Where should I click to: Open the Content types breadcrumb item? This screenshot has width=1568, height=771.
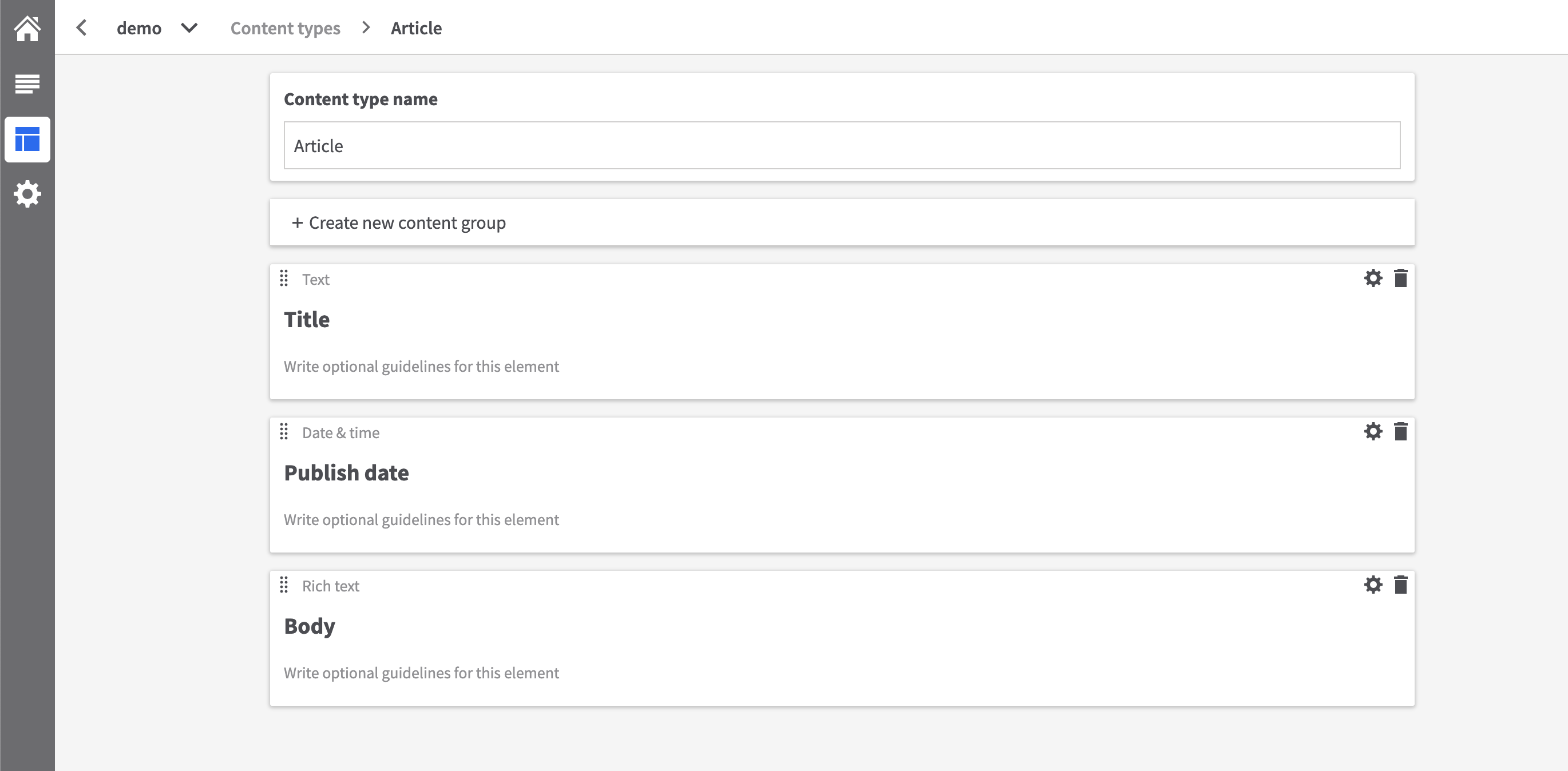[285, 27]
